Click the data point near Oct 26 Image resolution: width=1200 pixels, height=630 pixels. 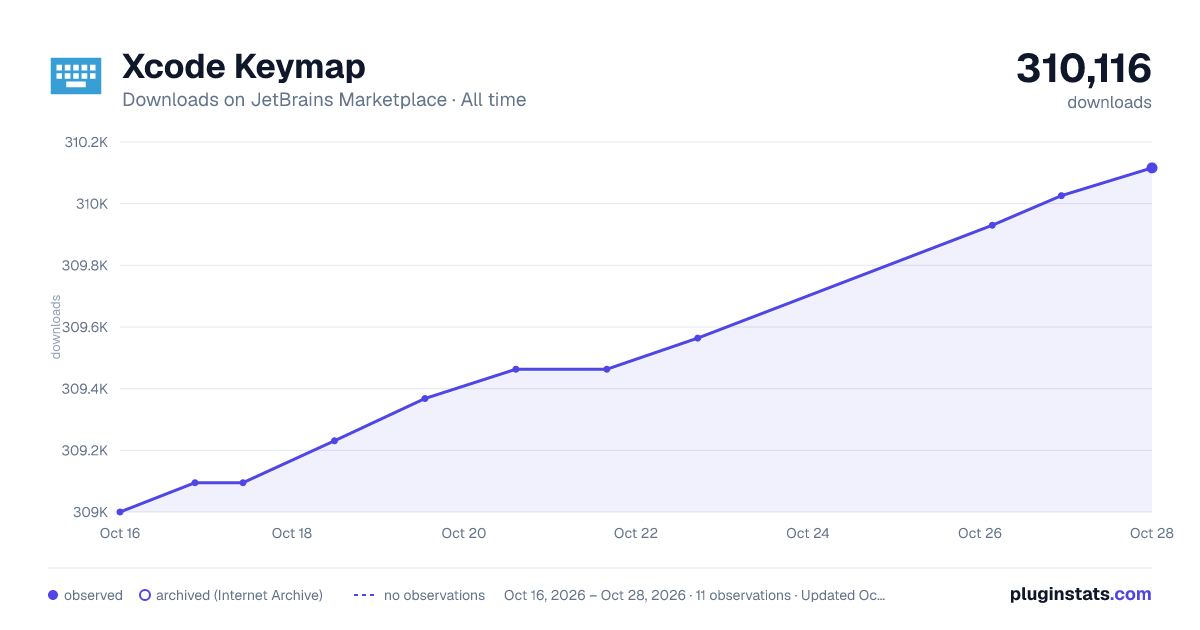992,225
